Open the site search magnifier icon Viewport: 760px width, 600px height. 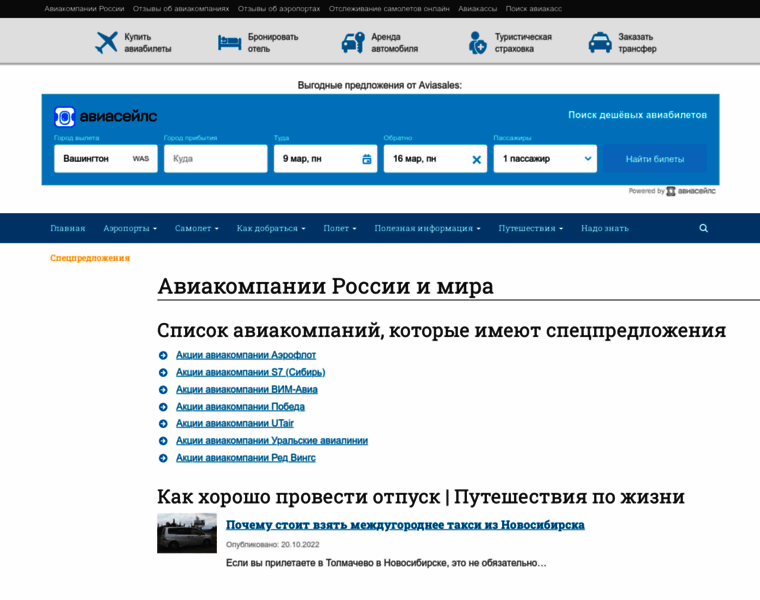tap(703, 228)
